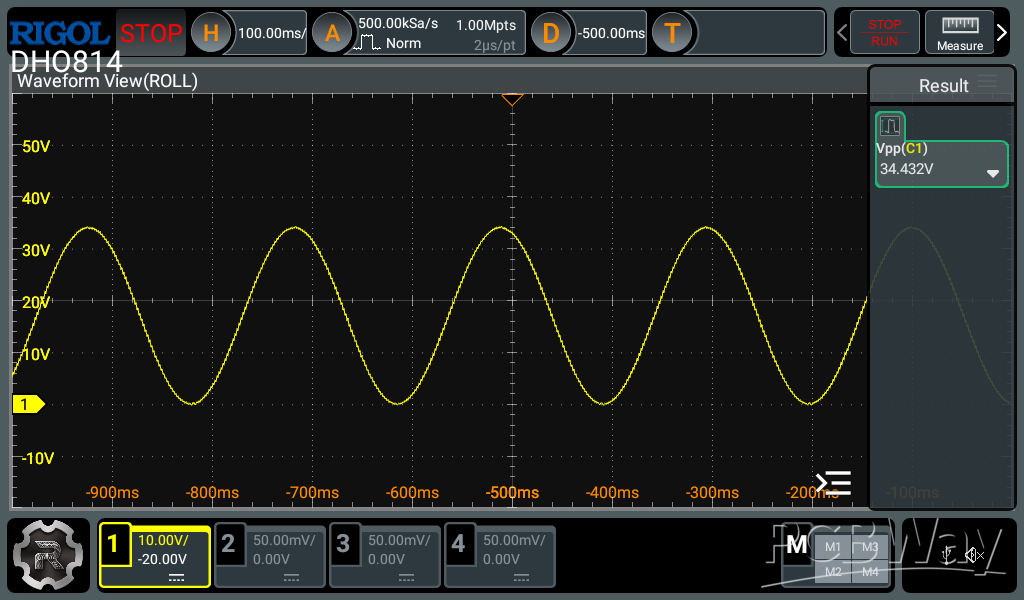Click the Vpp measurement type icon
This screenshot has width=1024, height=600.
point(890,126)
